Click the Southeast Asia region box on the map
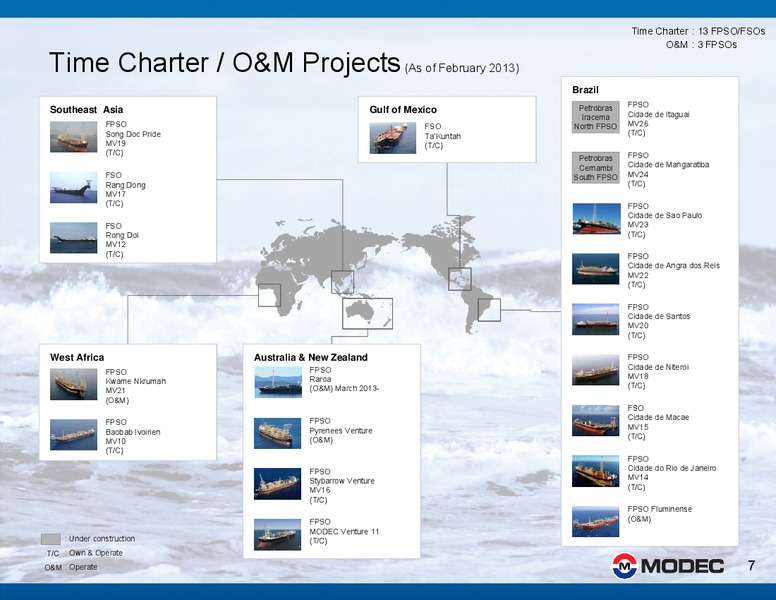 coord(342,282)
